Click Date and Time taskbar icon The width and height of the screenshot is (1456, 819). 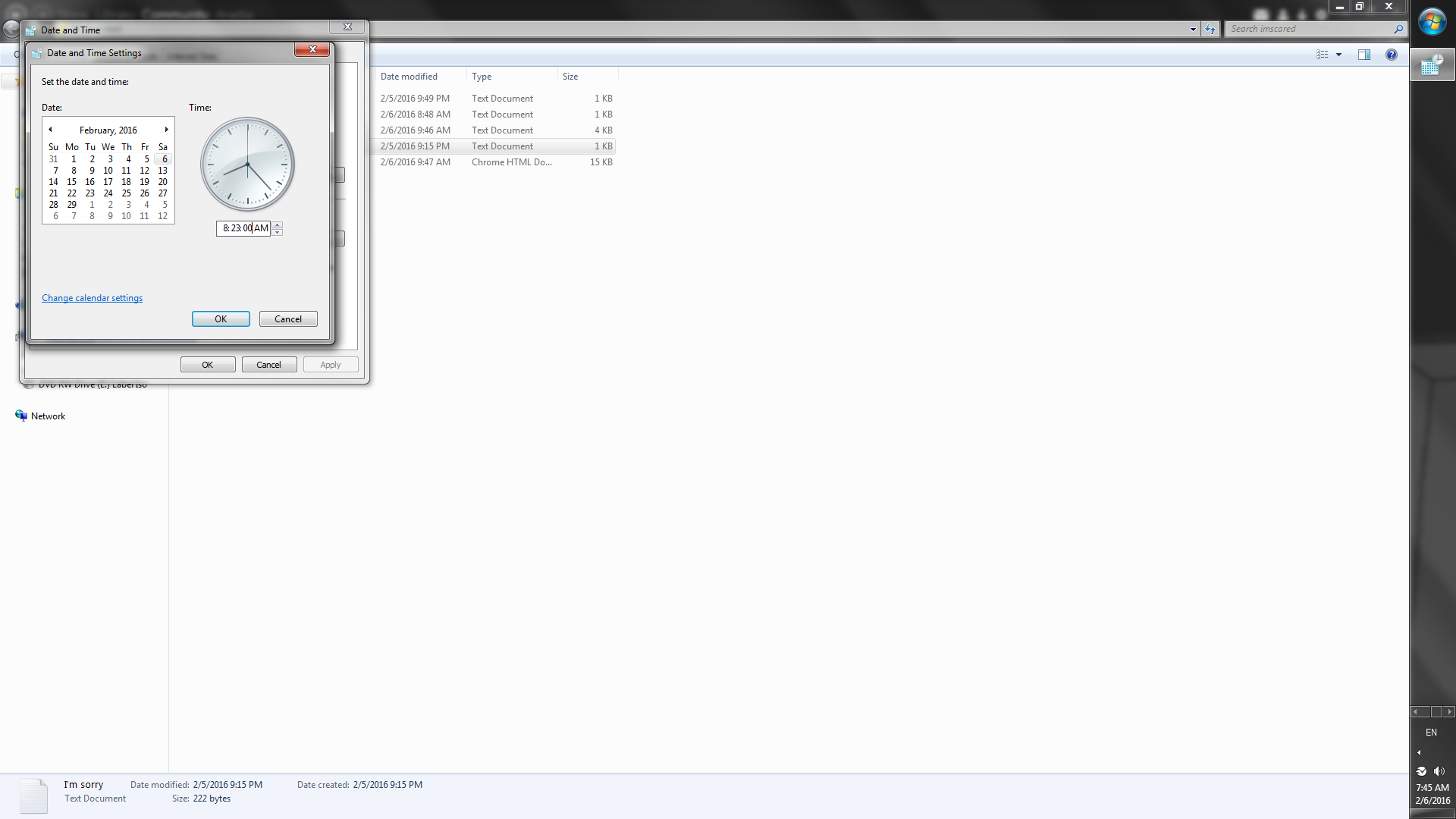(1432, 66)
